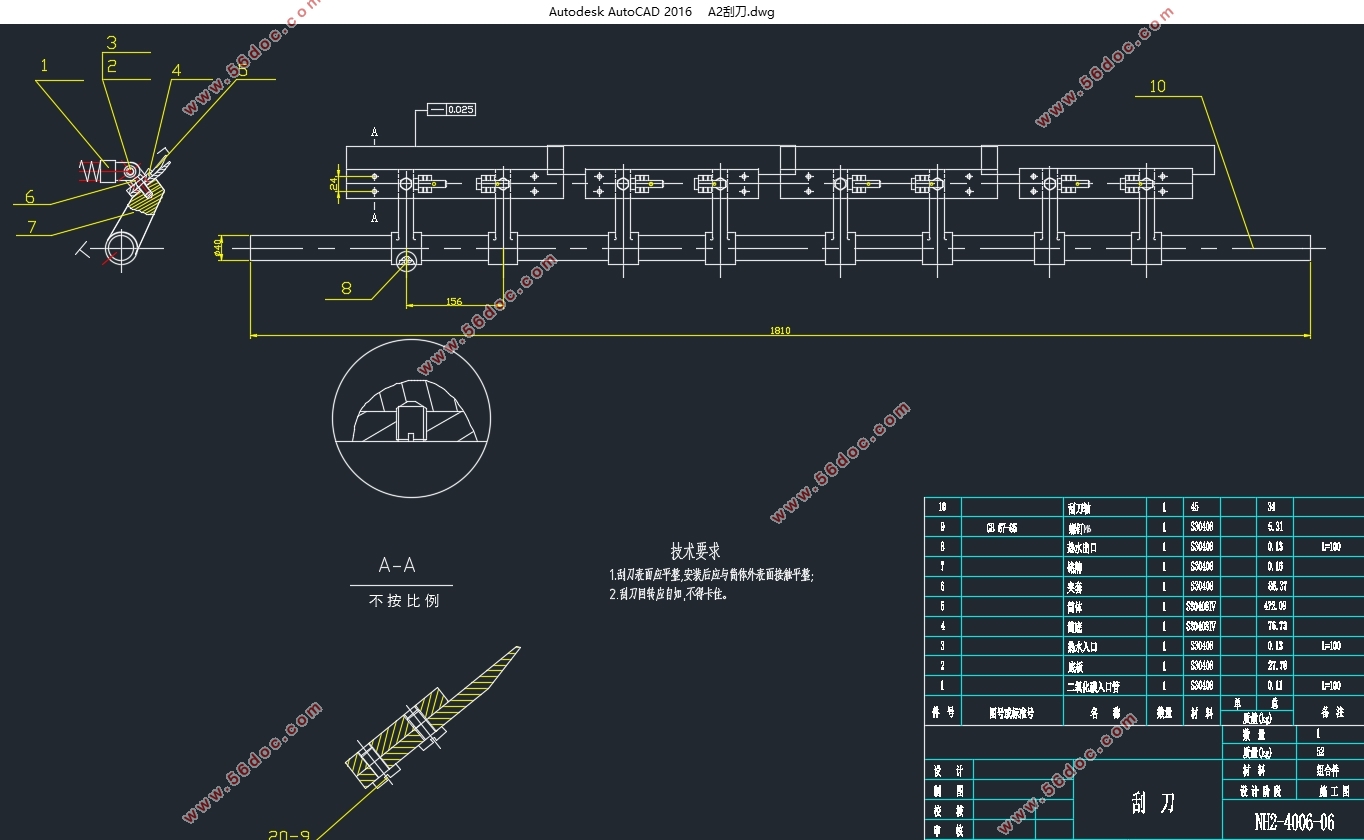Select callout number 6 label

[x=30, y=197]
